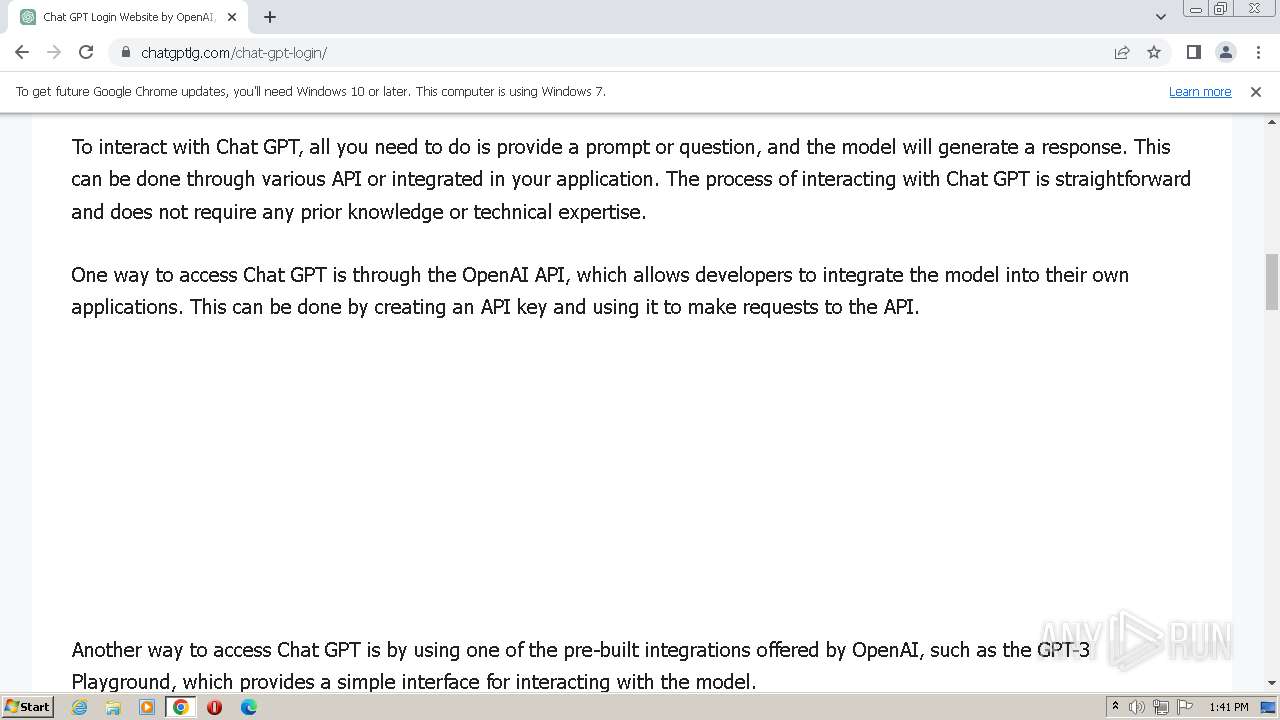Open a new tab
Viewport: 1280px width, 720px height.
(270, 17)
